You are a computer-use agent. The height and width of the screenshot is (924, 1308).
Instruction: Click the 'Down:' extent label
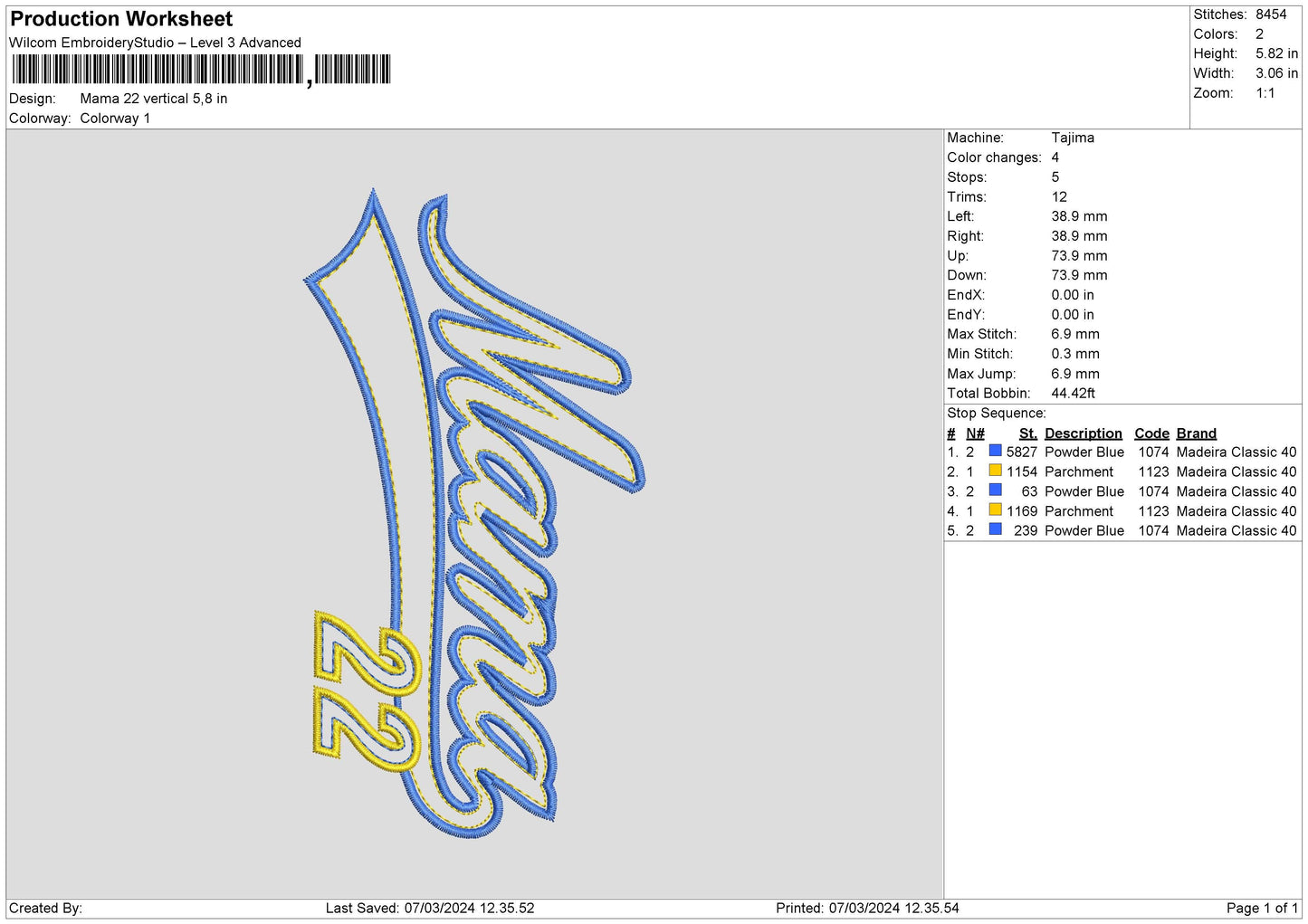[x=967, y=275]
